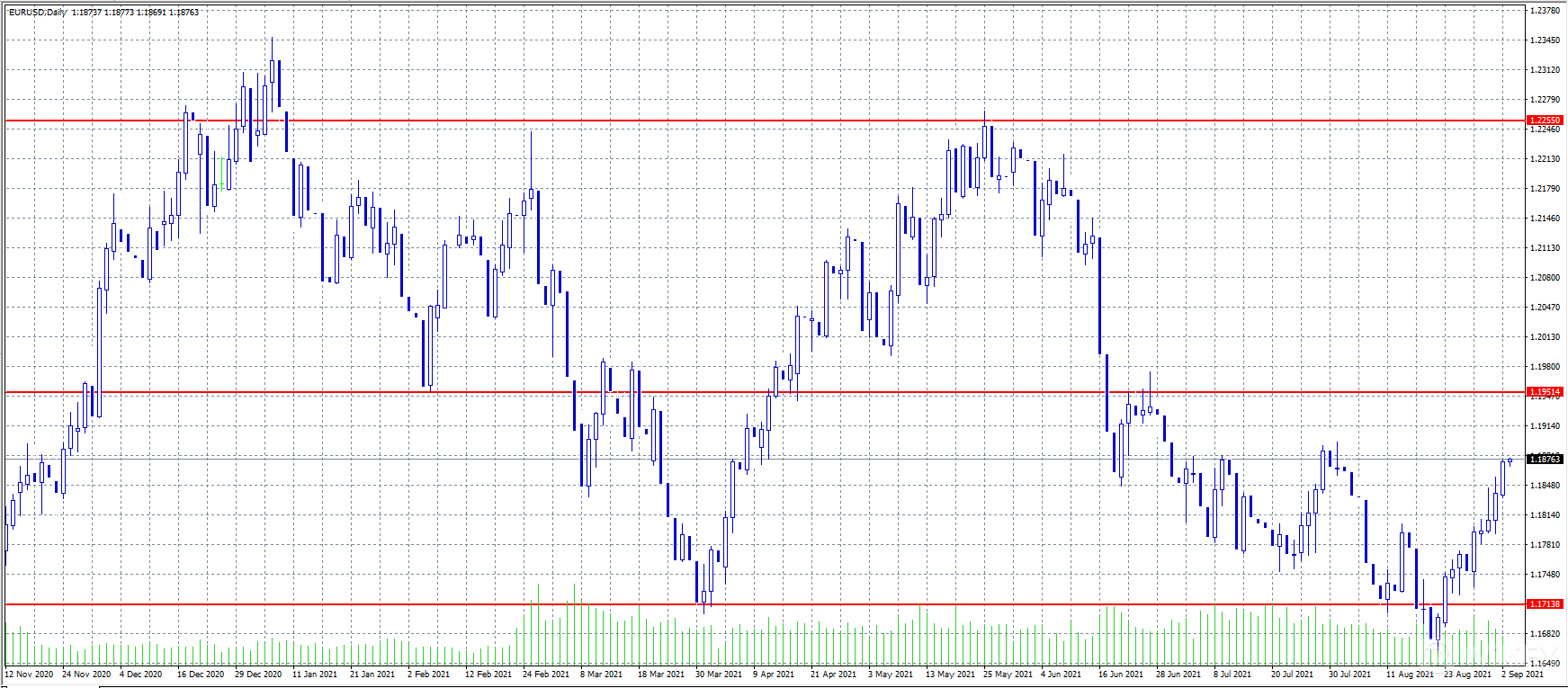Click the 12 Nov 2020 date label
Screen dimensions: 1568x688
(x=30, y=675)
